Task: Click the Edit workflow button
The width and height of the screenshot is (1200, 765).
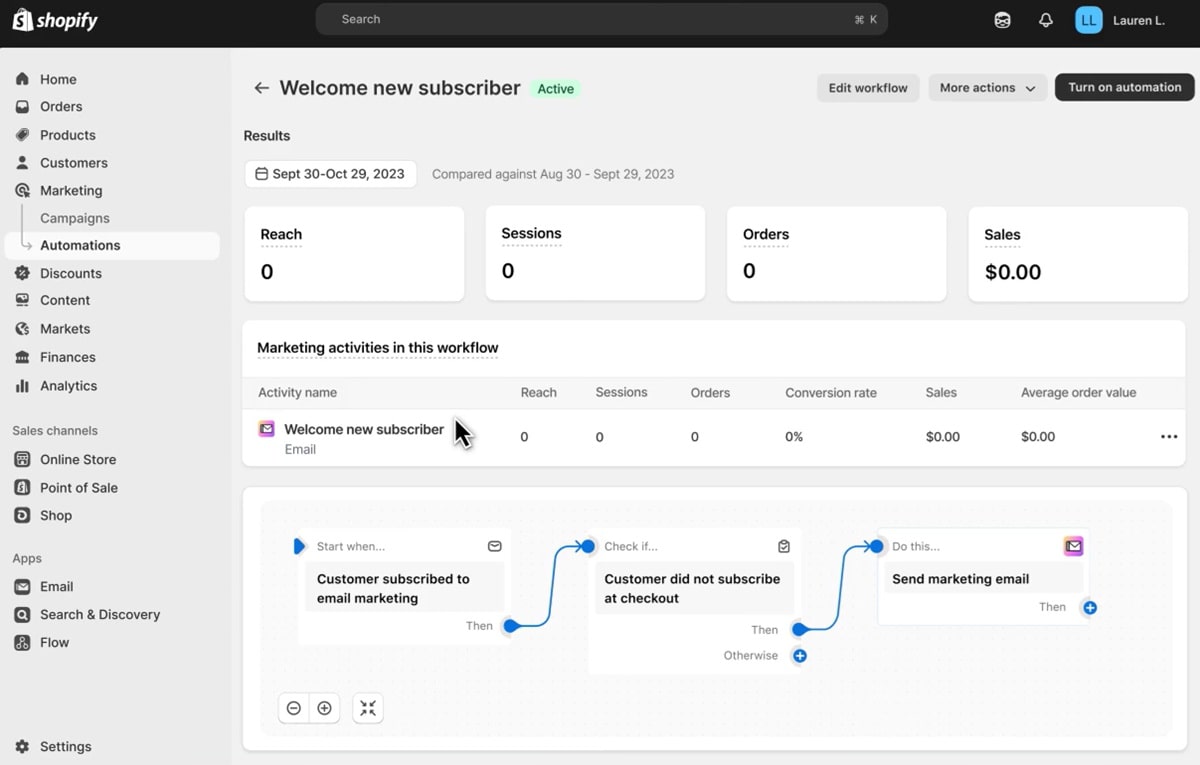Action: coord(868,87)
